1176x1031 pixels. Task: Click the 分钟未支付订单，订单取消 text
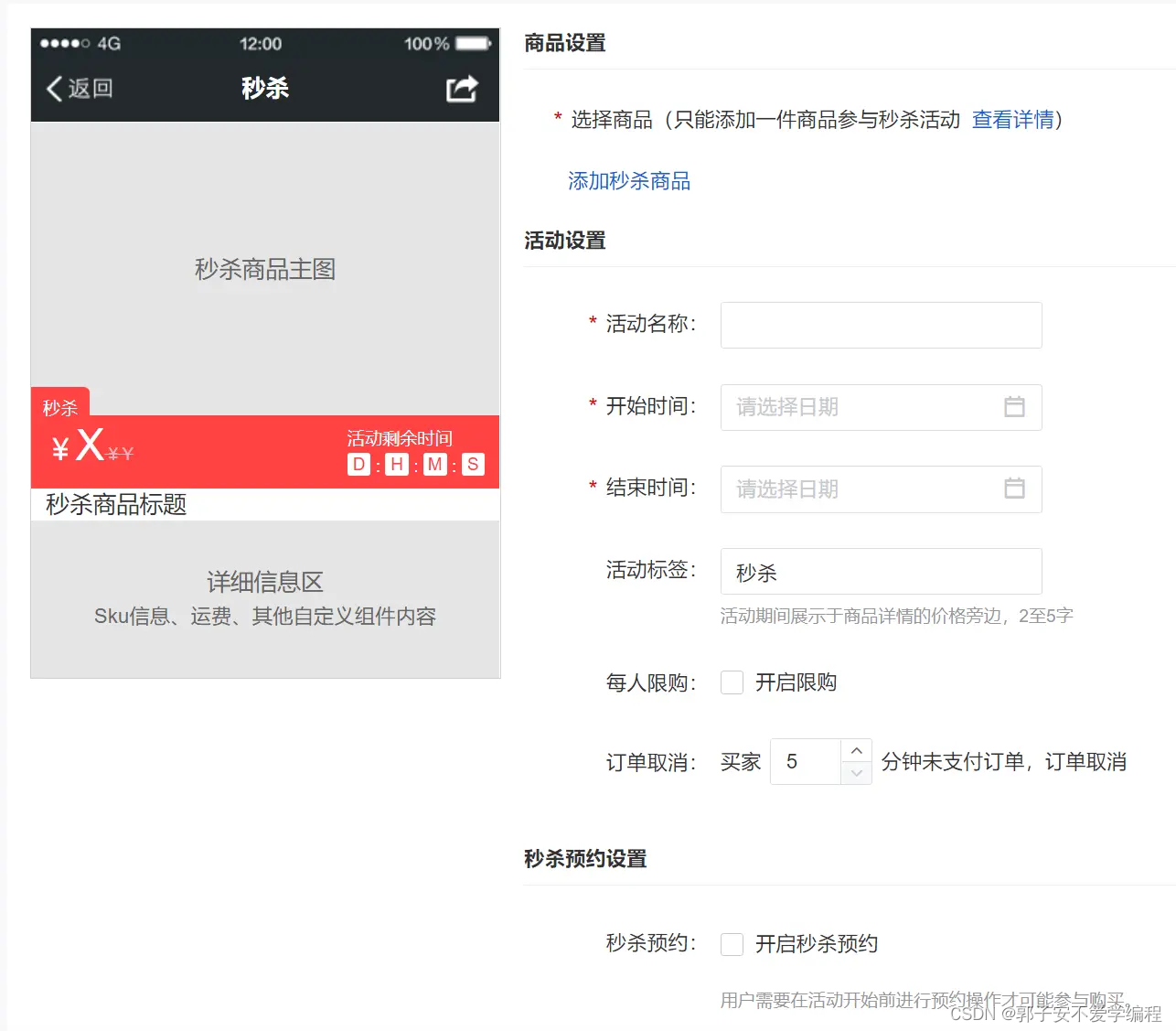1004,762
